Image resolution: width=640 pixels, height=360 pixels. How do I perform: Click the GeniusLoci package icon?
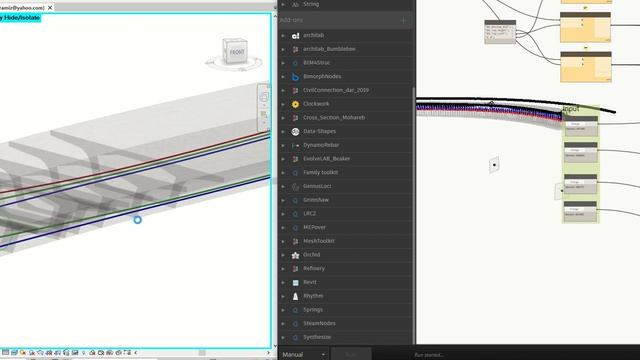click(296, 187)
